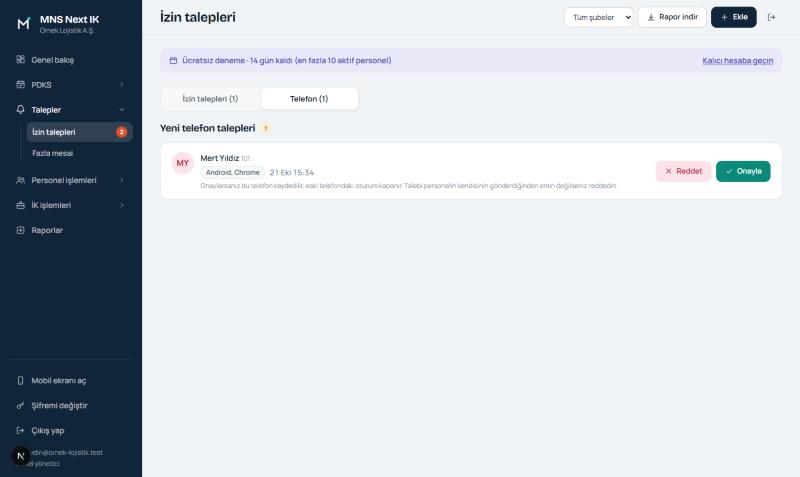
Task: Click the PDKS calendar icon
Action: [20, 85]
